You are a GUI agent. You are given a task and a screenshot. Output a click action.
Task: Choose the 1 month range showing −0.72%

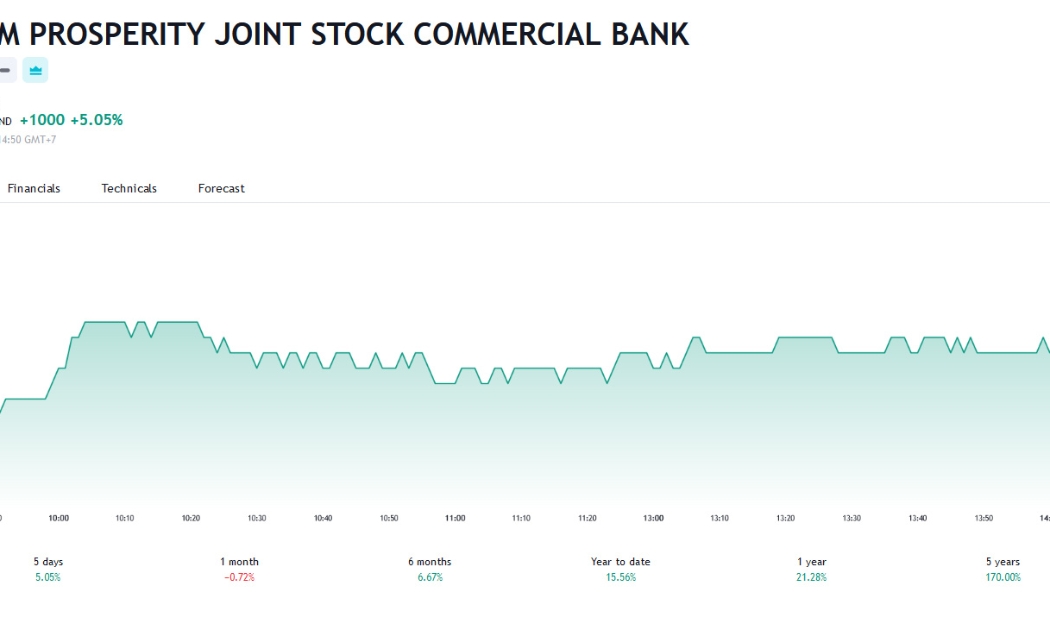[x=239, y=569]
